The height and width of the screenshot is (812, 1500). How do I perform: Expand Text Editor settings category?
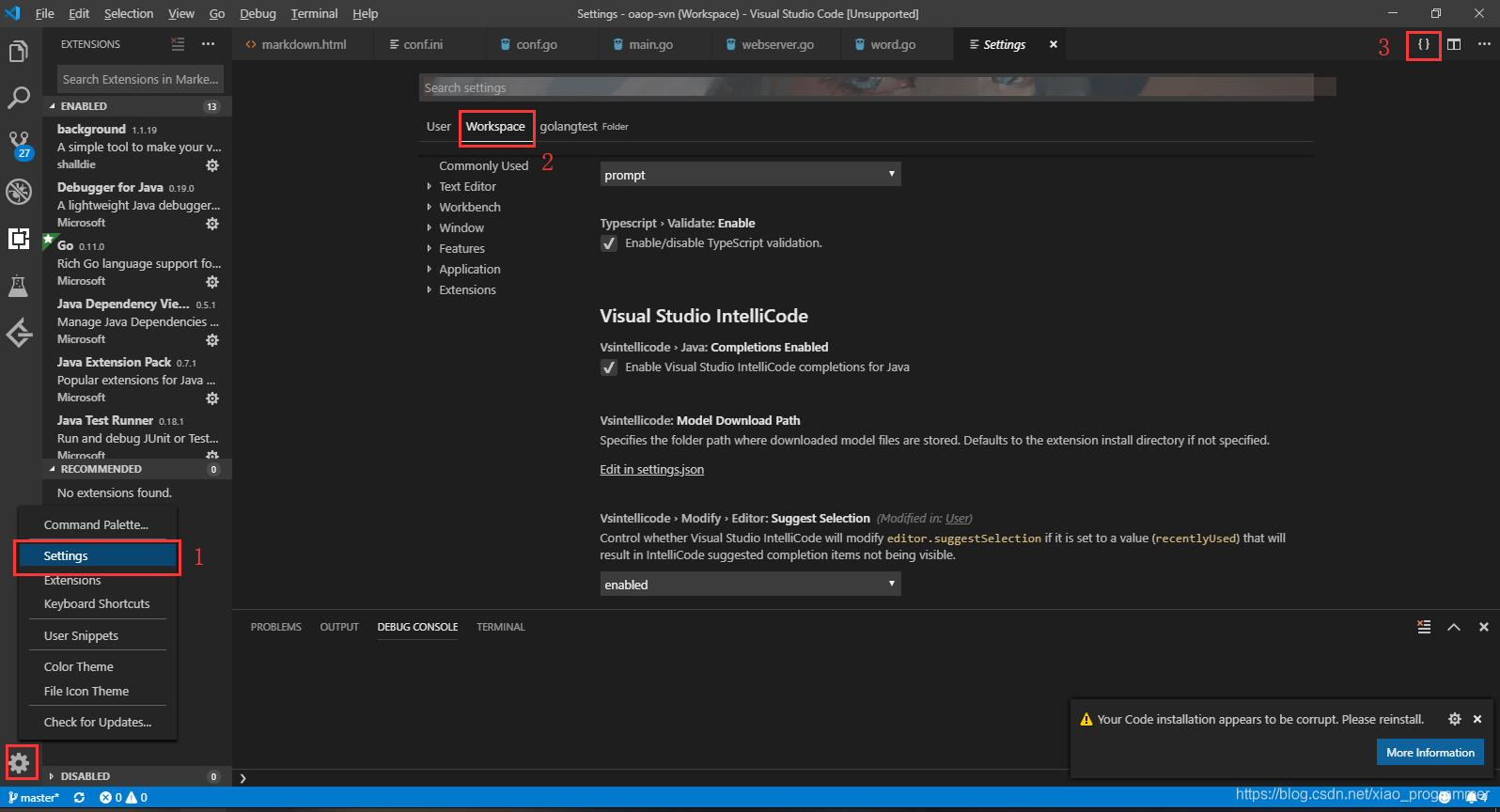pos(467,186)
